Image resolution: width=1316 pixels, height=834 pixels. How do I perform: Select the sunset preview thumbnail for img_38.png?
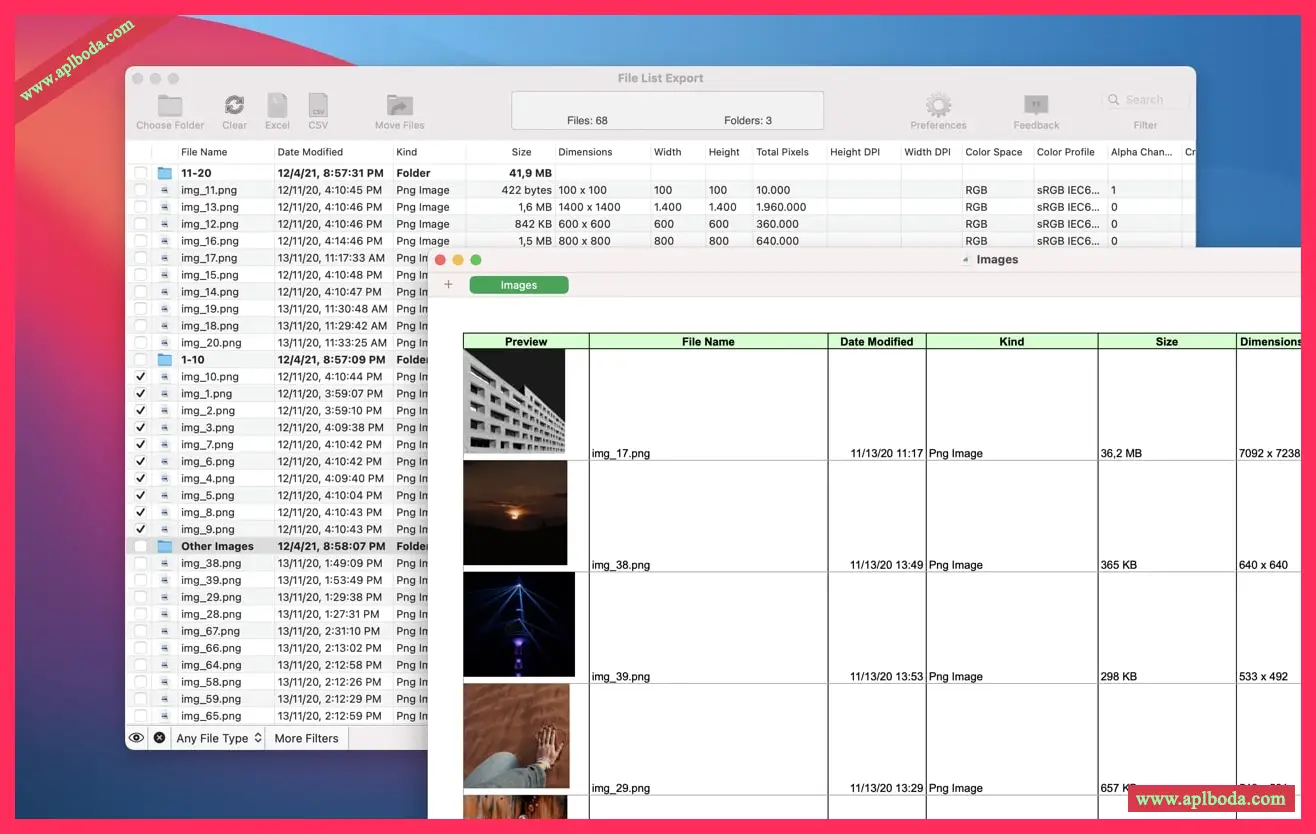coord(515,513)
